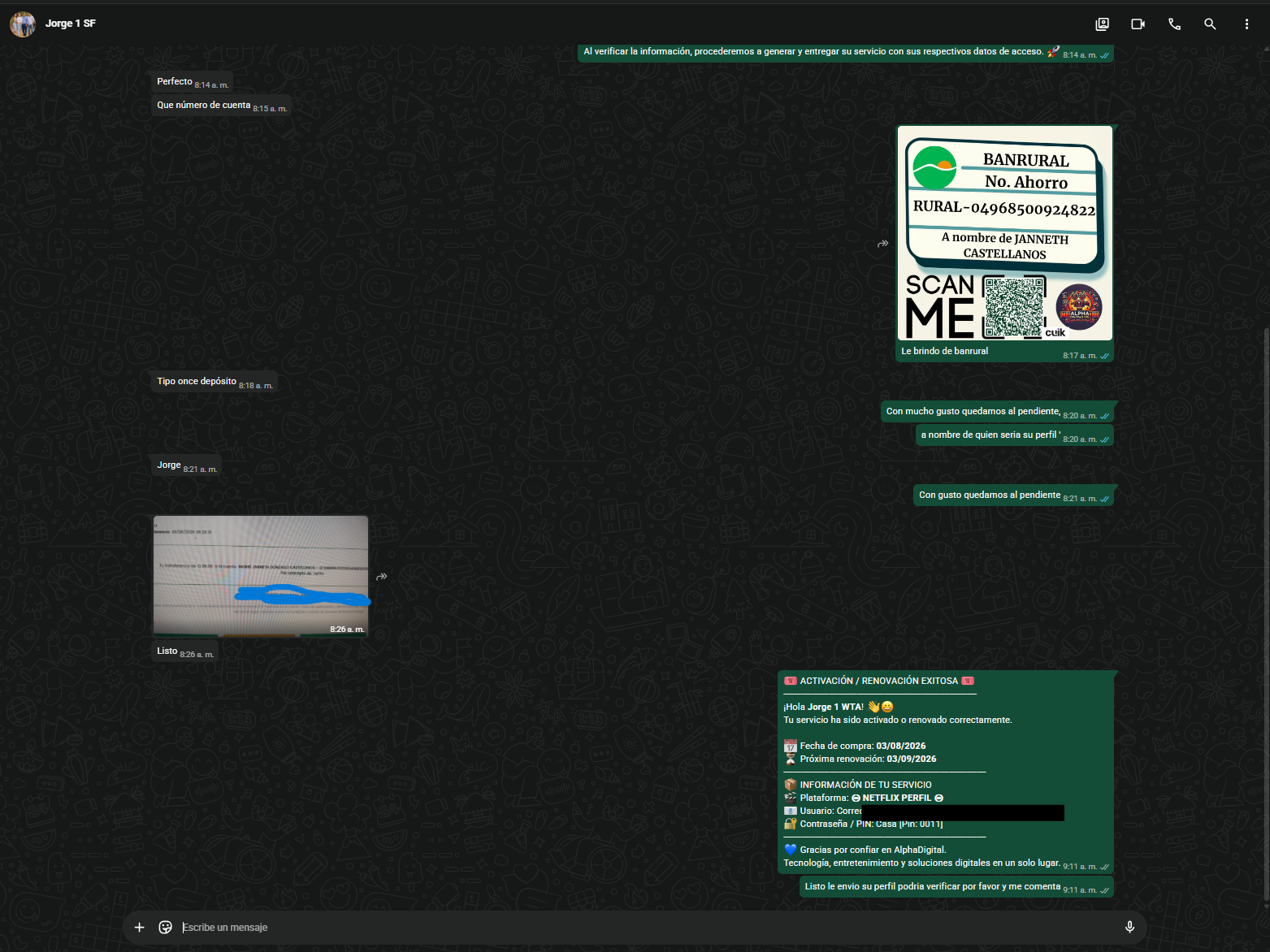Click the 'Tecnología, entretenimiento y soluciones digitales' line
This screenshot has width=1270, height=952.
pos(921,863)
